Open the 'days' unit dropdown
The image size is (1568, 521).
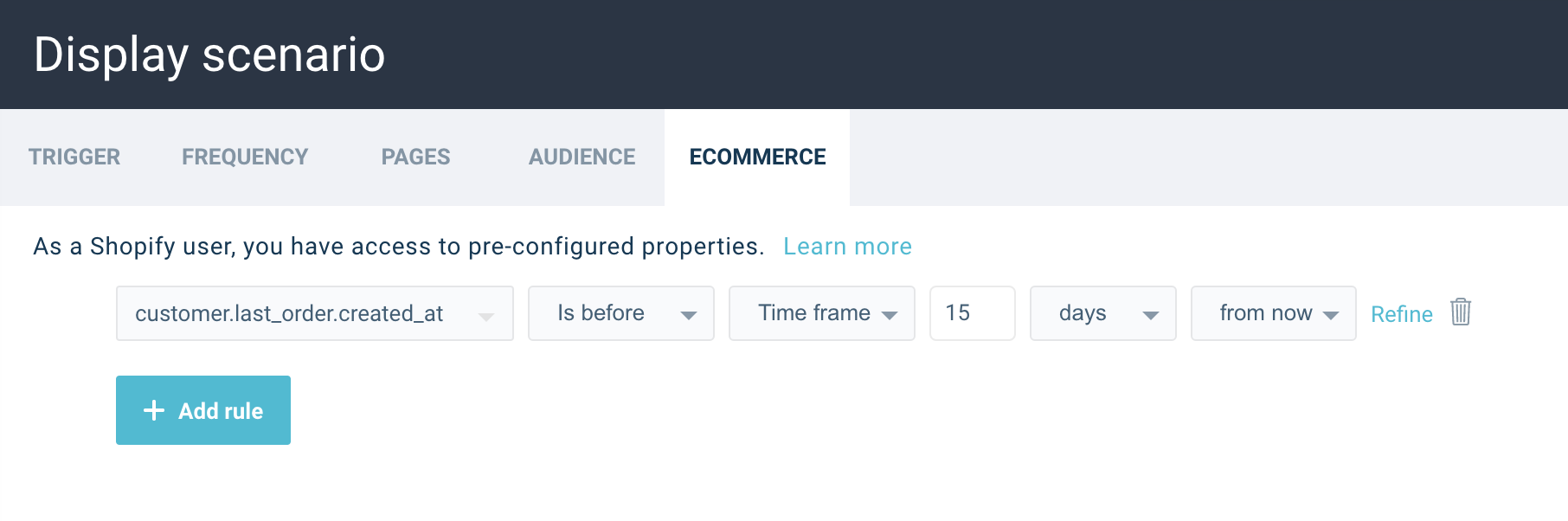coord(1102,313)
